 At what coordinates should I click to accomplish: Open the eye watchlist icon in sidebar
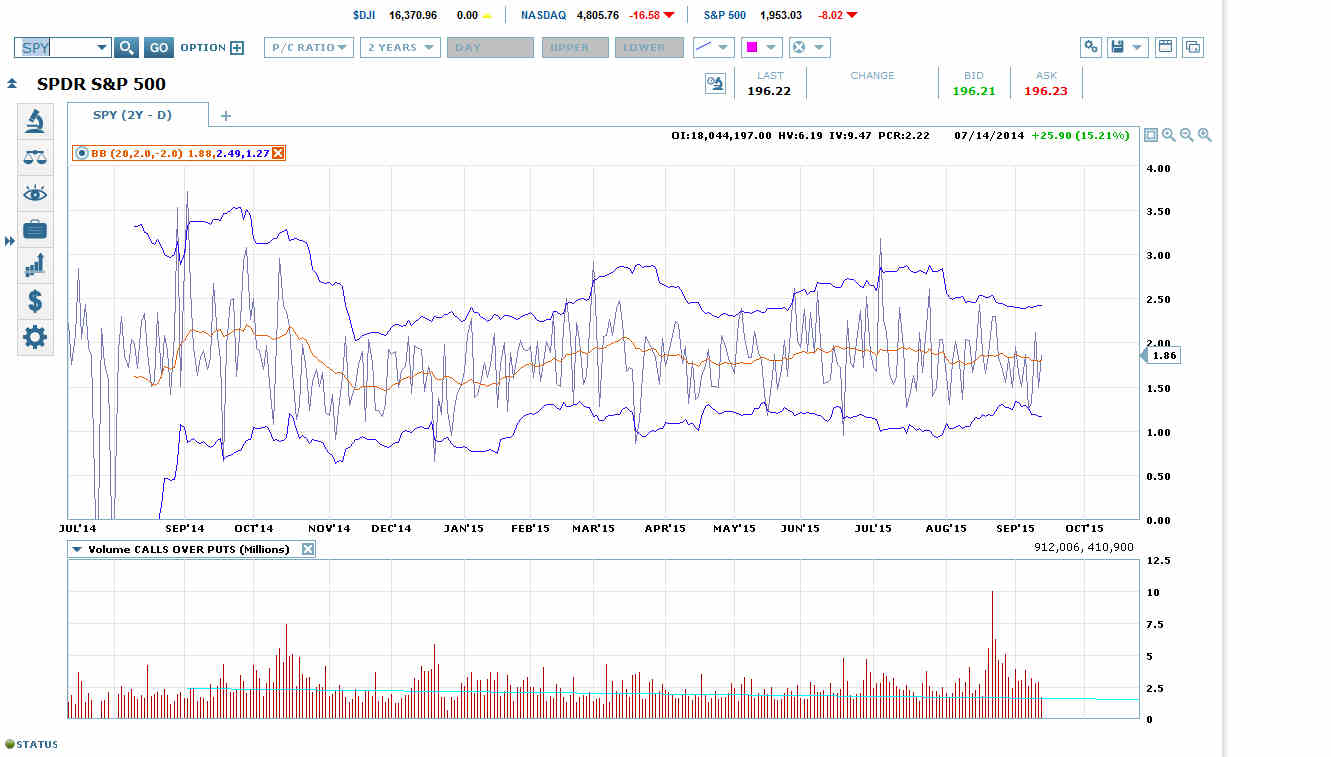(x=35, y=194)
